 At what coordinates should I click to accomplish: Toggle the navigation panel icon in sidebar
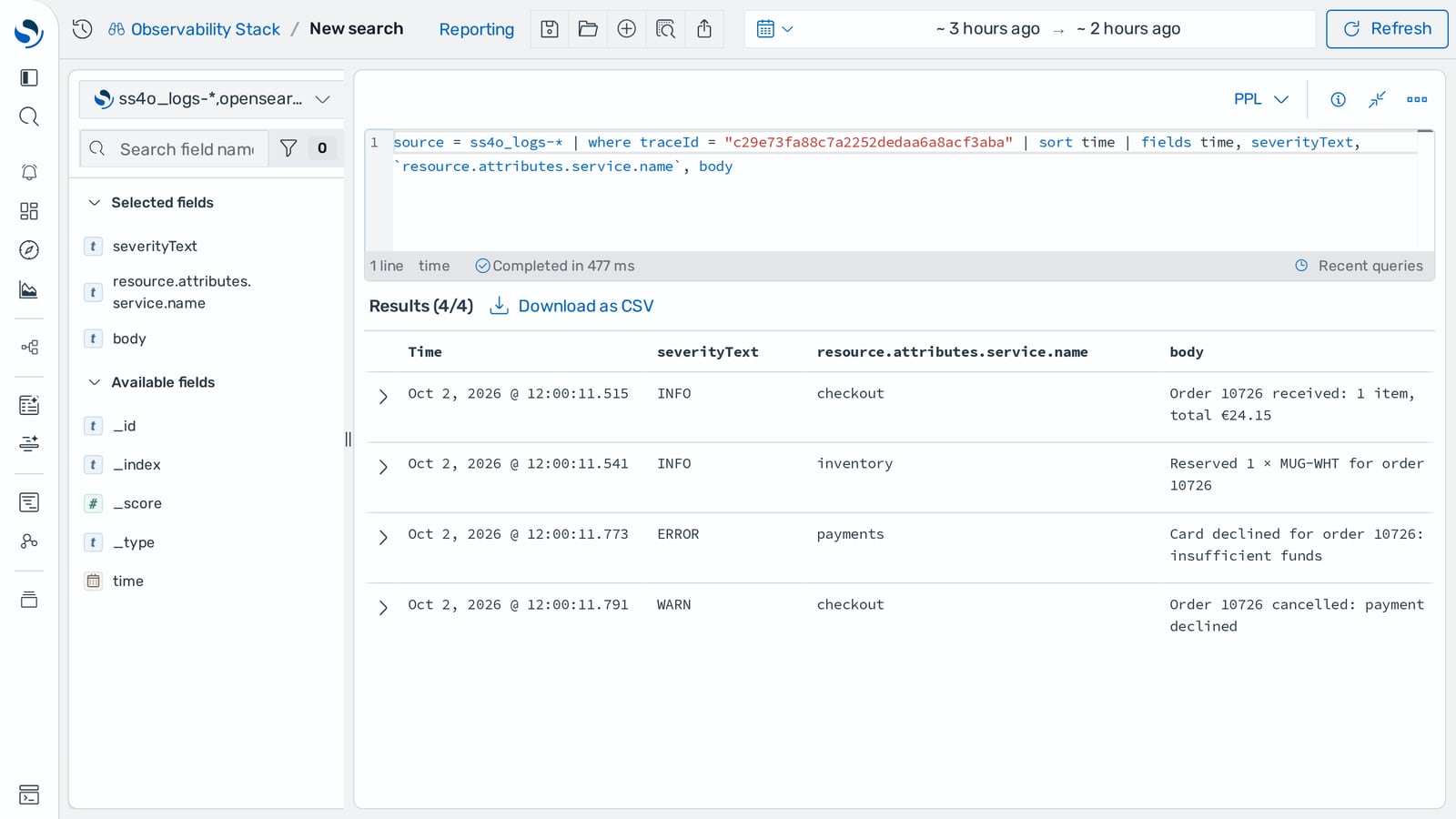pos(29,77)
